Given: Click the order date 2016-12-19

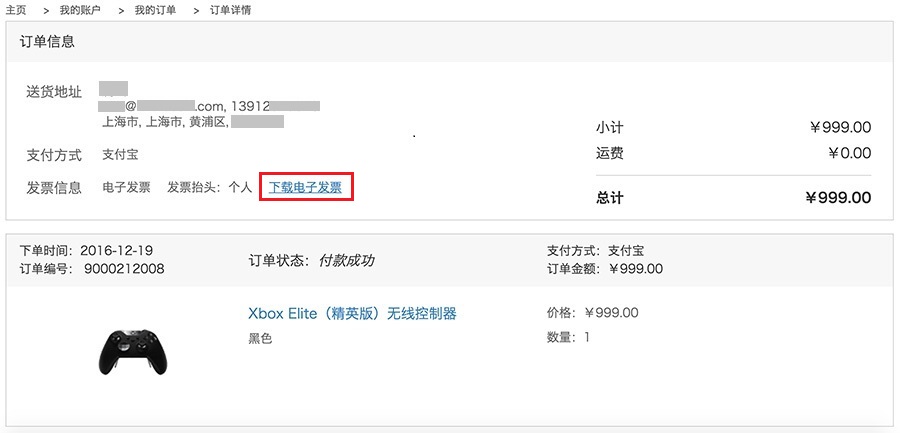Looking at the screenshot, I should click(x=116, y=250).
